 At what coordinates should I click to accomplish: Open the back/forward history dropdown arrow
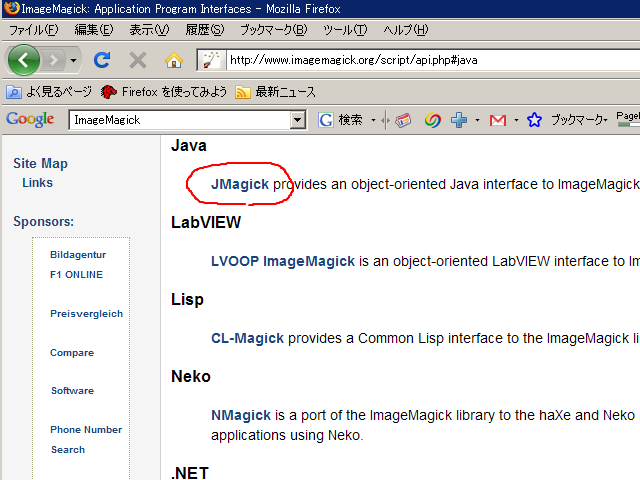coord(73,60)
